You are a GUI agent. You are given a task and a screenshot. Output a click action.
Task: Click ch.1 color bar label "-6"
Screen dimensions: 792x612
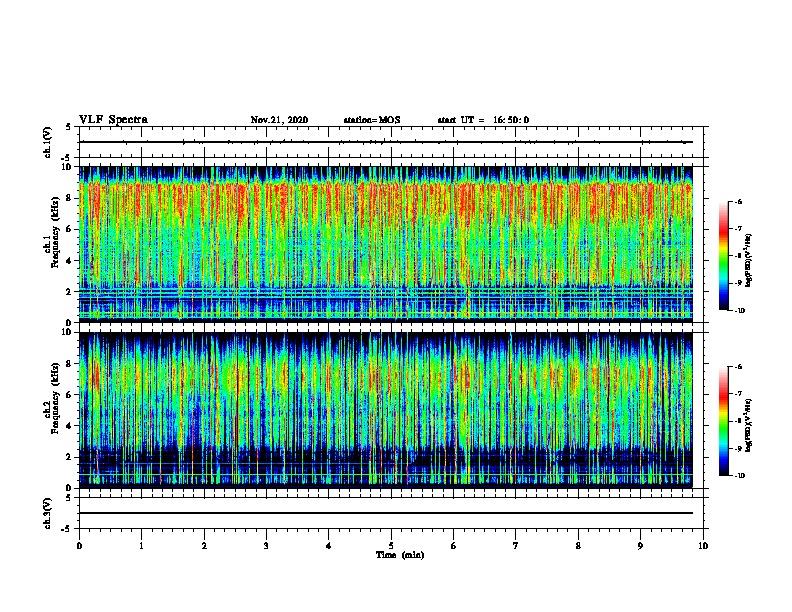738,202
